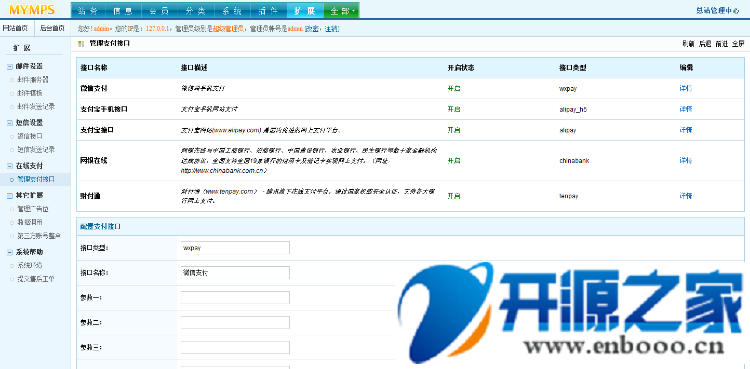
Task: Focus the 接口名称 input field
Action: 235,273
